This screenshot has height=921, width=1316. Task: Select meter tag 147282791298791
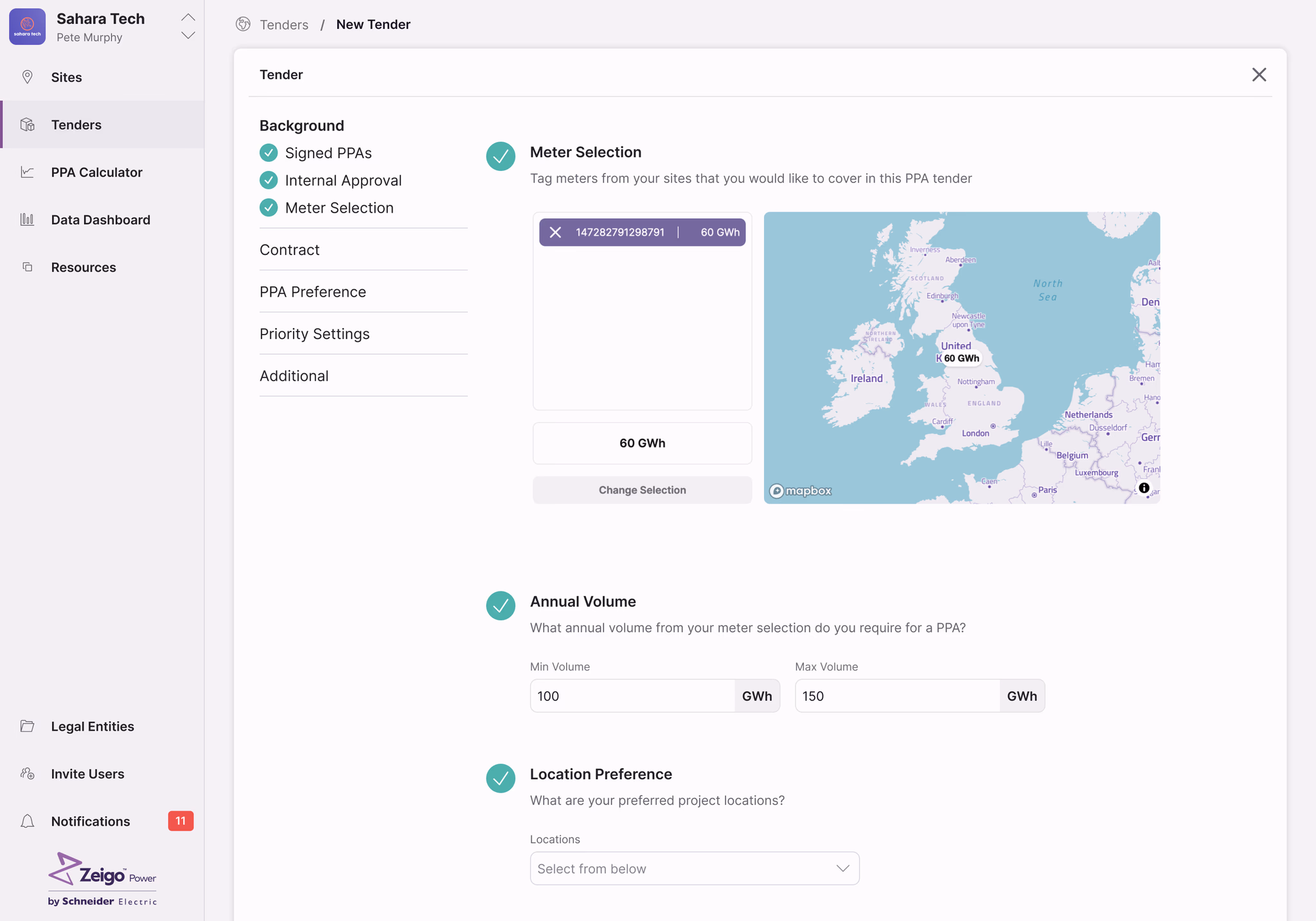pos(642,232)
